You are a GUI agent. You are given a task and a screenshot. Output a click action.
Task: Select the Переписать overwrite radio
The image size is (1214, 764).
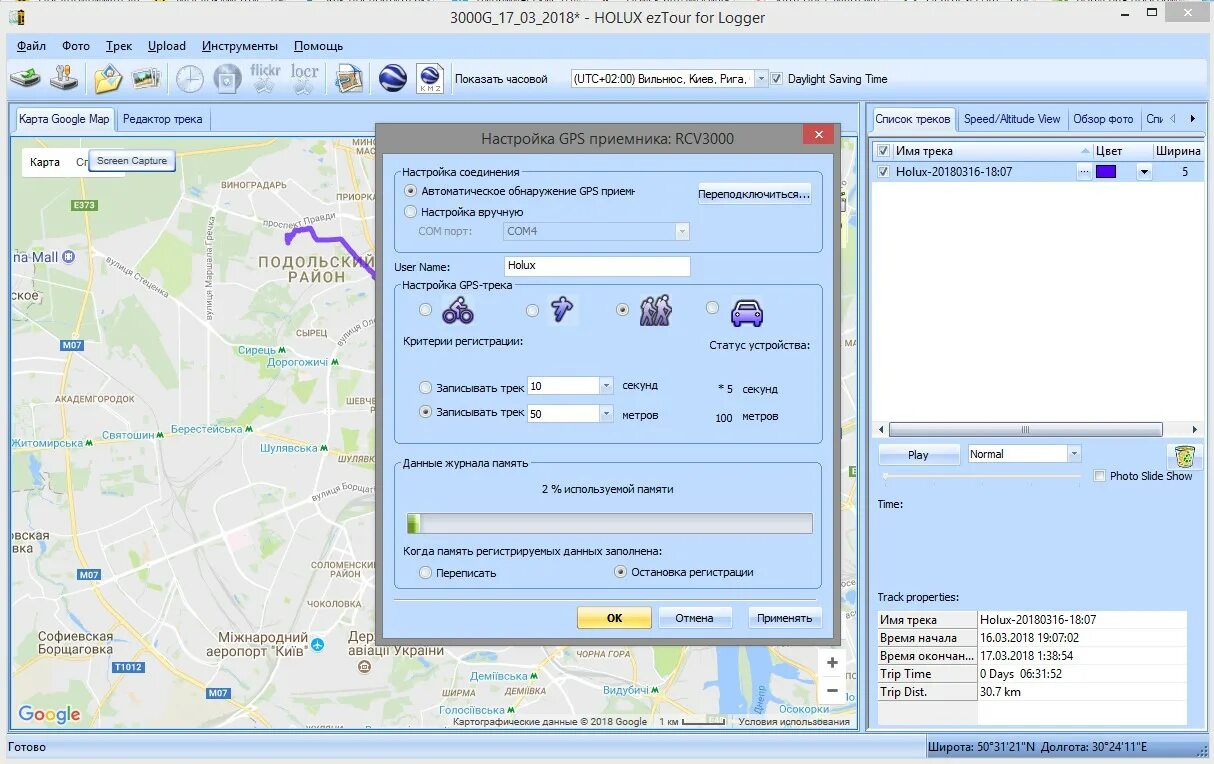426,573
